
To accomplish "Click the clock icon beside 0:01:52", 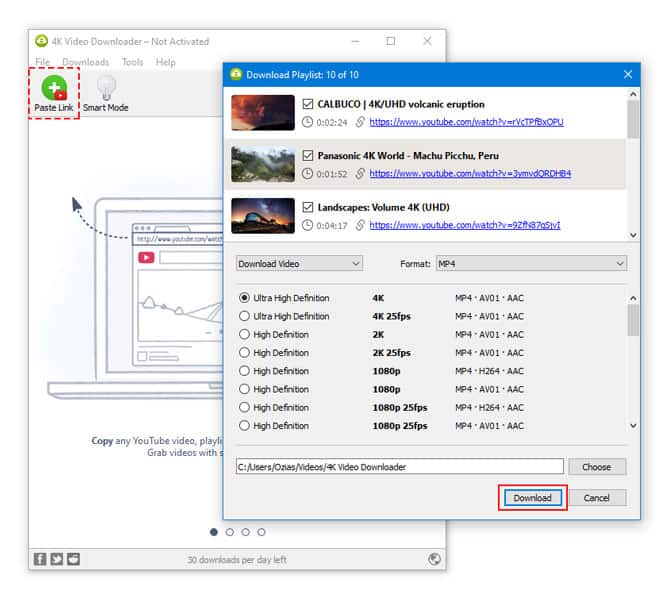I will tap(307, 173).
